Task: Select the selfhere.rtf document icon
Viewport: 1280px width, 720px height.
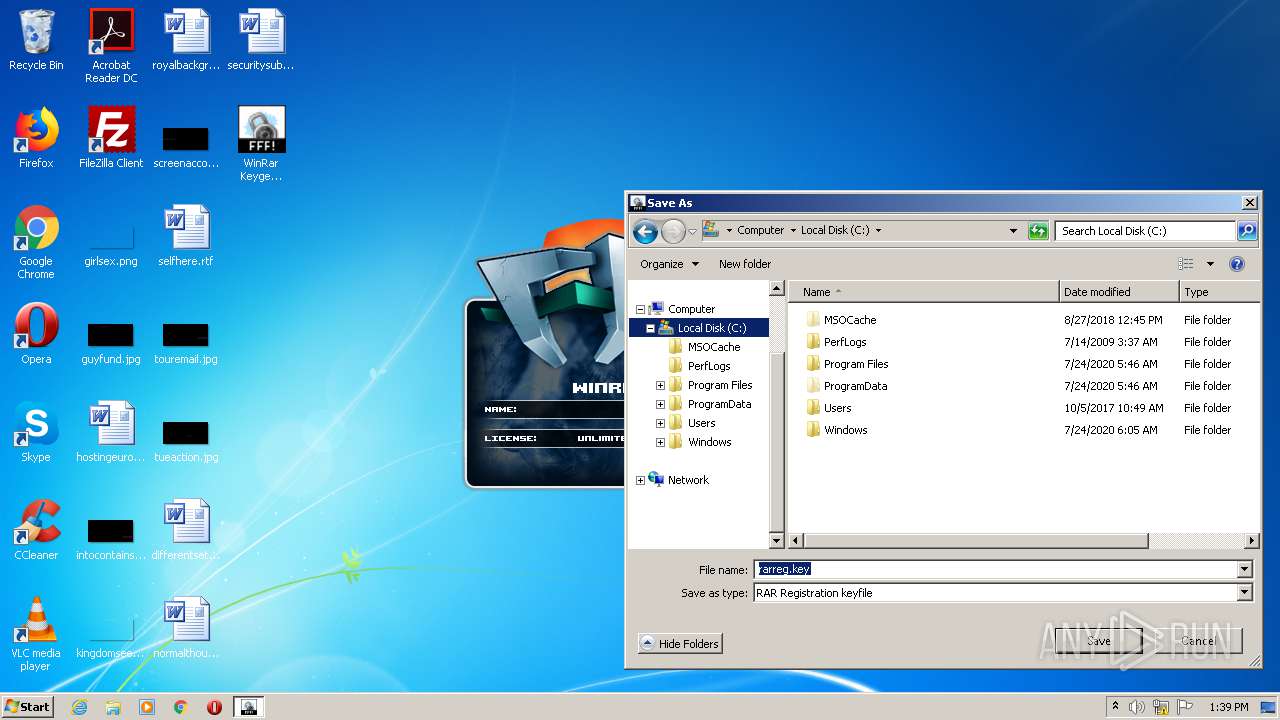Action: click(x=186, y=236)
